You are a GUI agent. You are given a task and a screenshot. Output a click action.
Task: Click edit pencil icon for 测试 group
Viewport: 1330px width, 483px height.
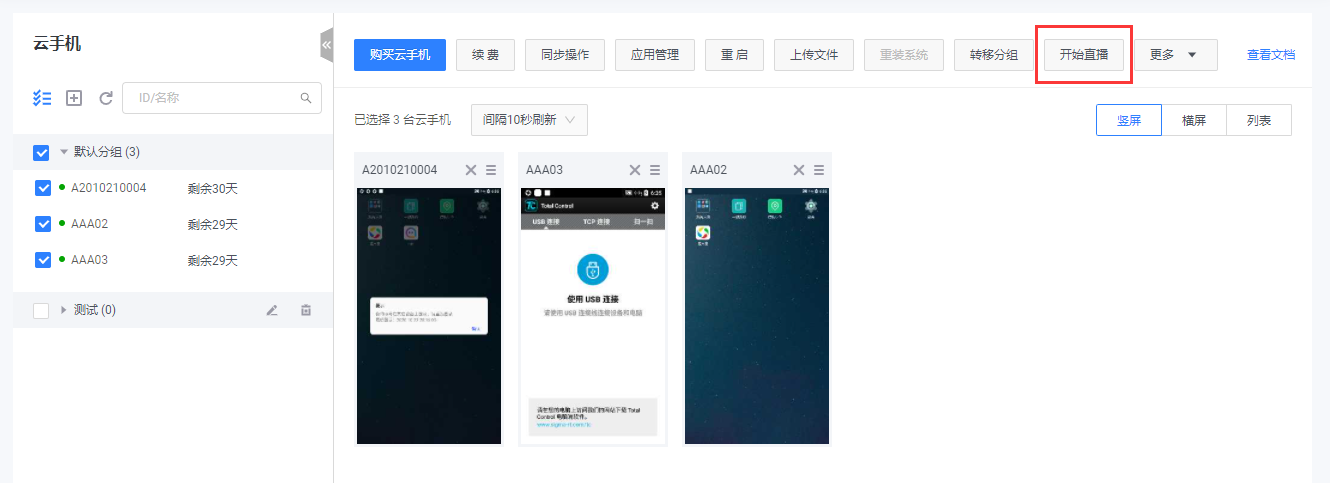[272, 310]
